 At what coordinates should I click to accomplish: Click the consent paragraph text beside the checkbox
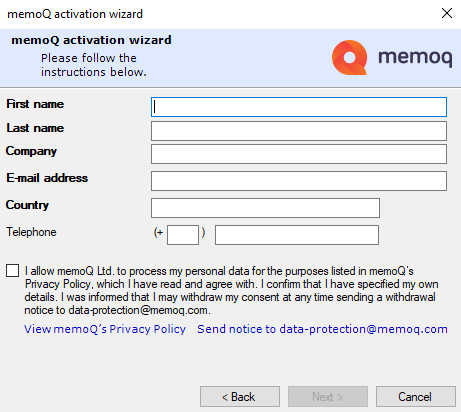231,290
